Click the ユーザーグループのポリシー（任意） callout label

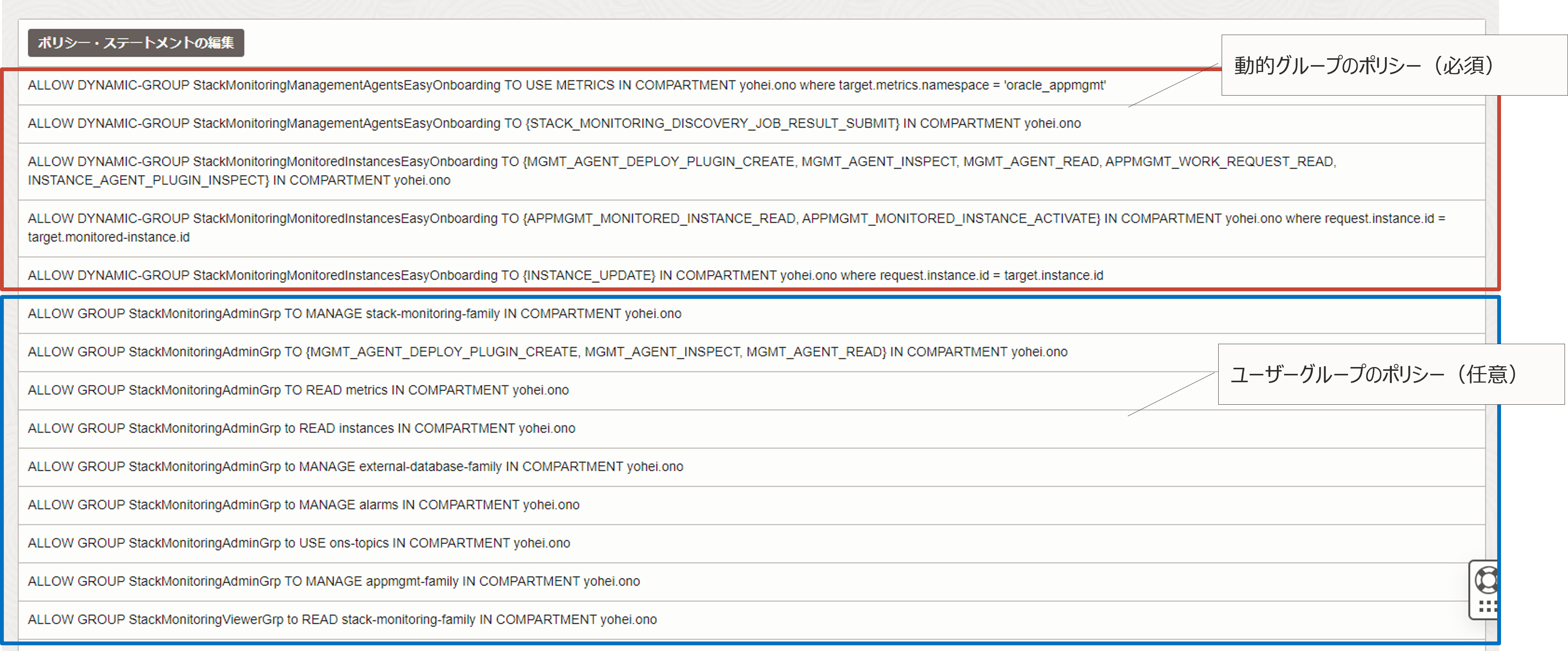[x=1374, y=374]
